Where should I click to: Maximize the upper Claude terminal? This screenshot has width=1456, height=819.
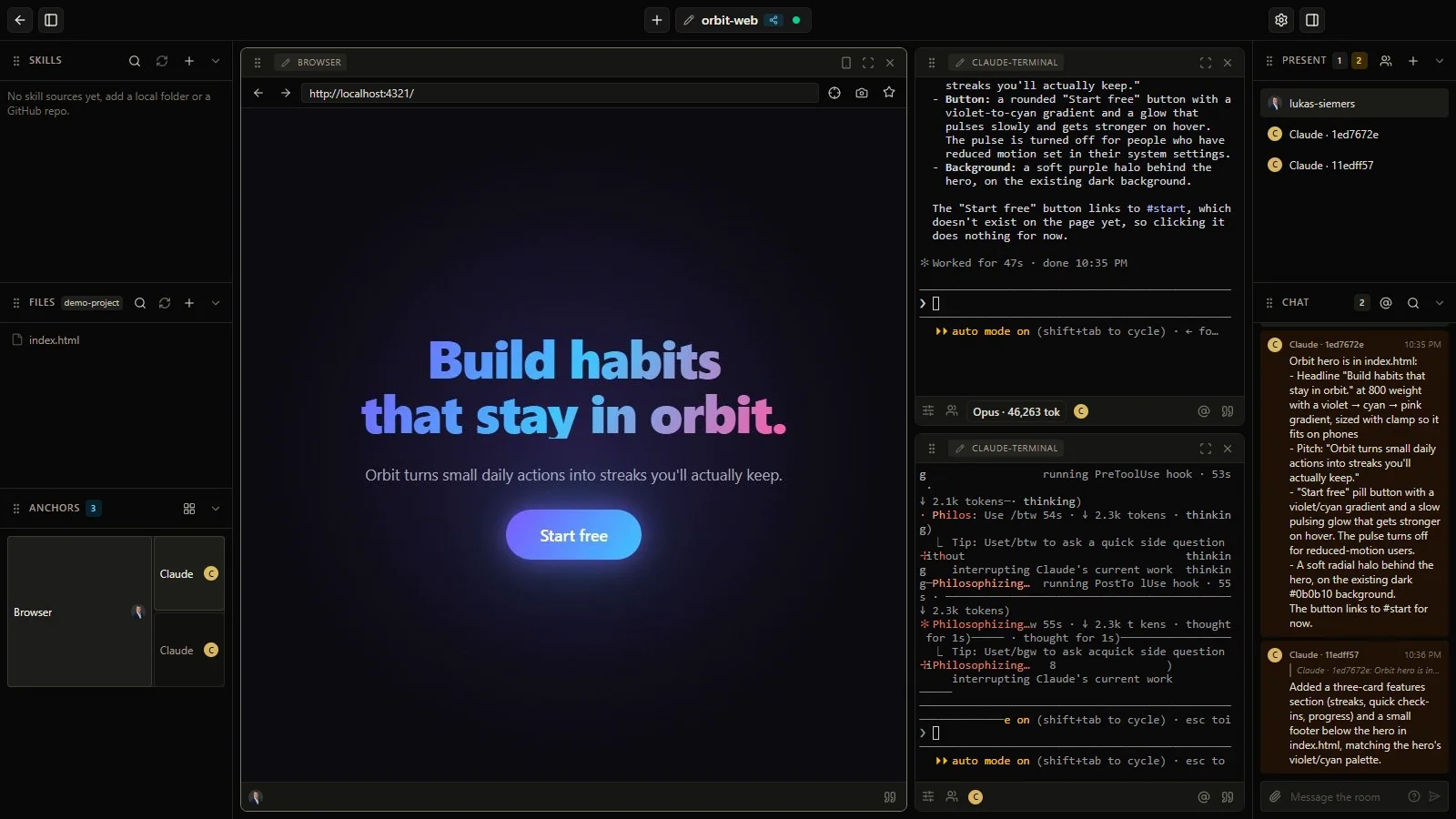(x=1206, y=63)
